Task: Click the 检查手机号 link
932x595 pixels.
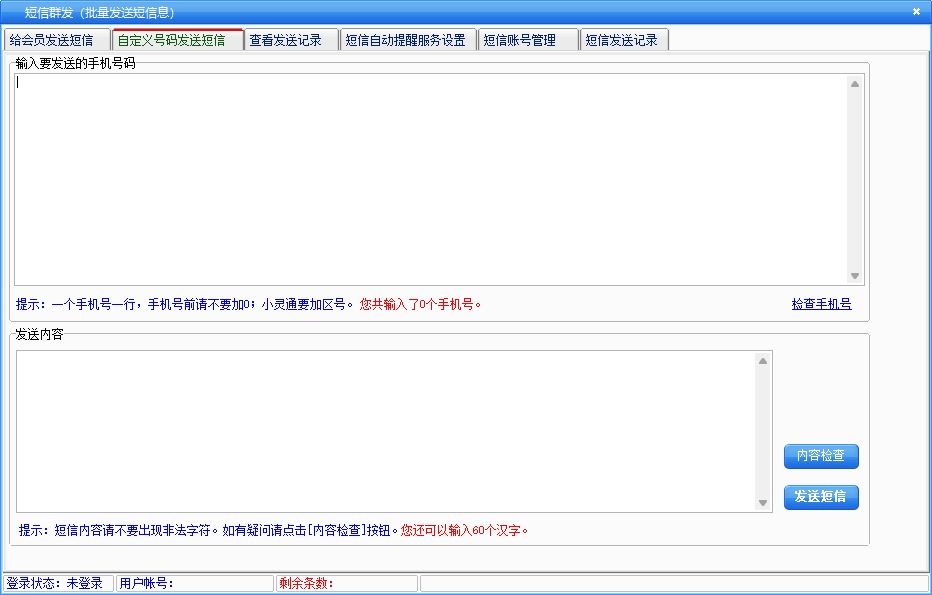Action: [x=821, y=304]
